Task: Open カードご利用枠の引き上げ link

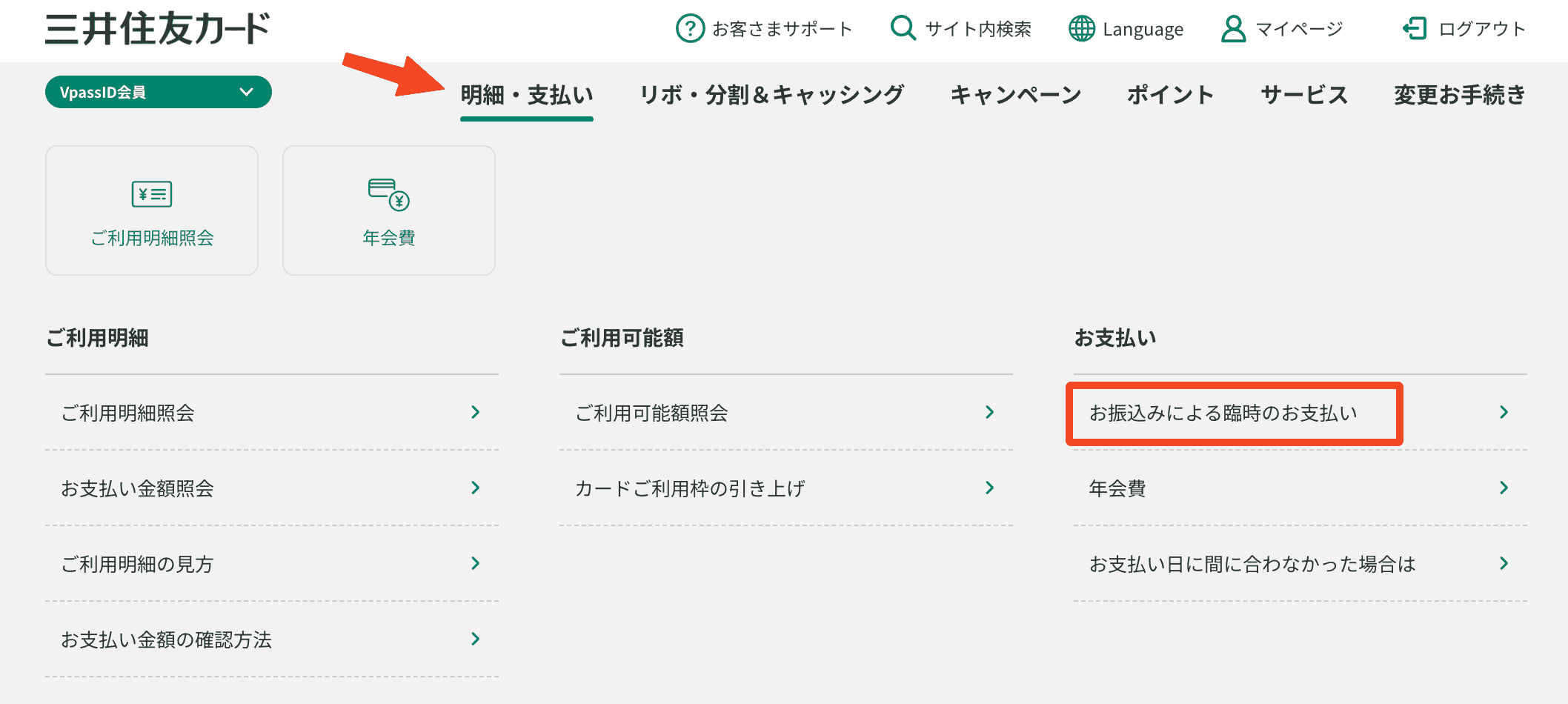Action: (x=690, y=488)
